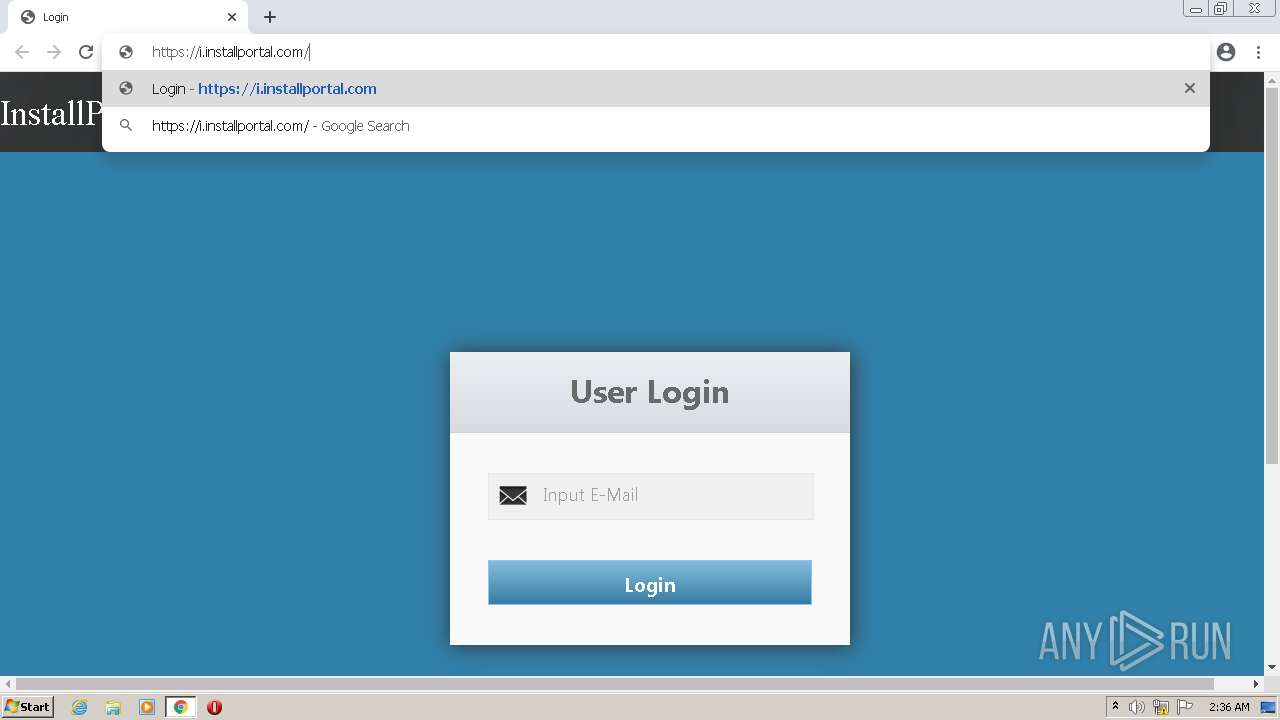Viewport: 1280px width, 720px height.
Task: Open a new tab with plus button
Action: 270,17
